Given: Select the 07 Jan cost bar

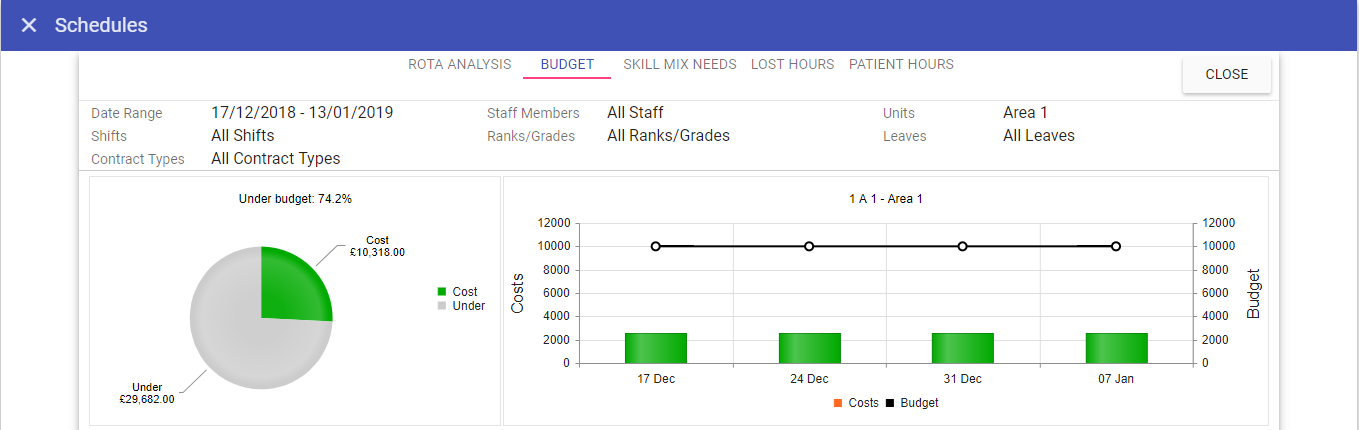Looking at the screenshot, I should click(x=1116, y=348).
